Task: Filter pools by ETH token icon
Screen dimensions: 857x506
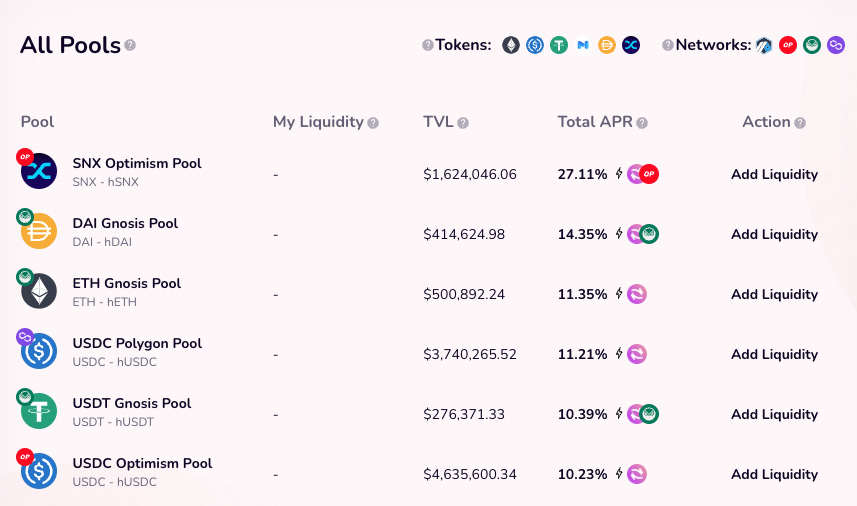Action: [x=511, y=45]
